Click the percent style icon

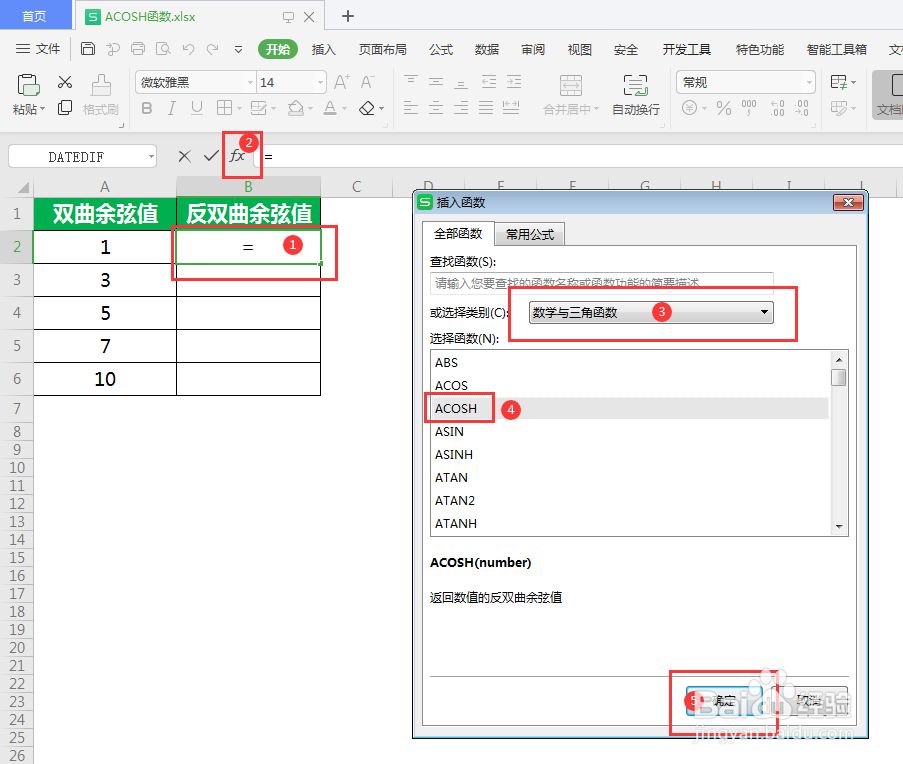click(x=724, y=108)
